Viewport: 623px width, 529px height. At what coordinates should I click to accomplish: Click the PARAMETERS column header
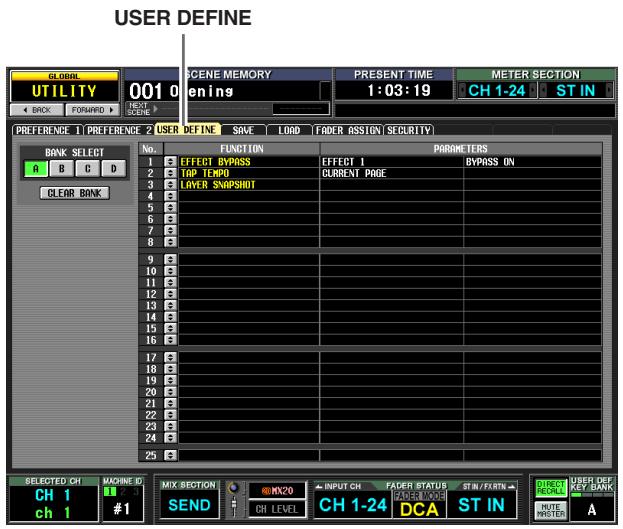(x=460, y=149)
